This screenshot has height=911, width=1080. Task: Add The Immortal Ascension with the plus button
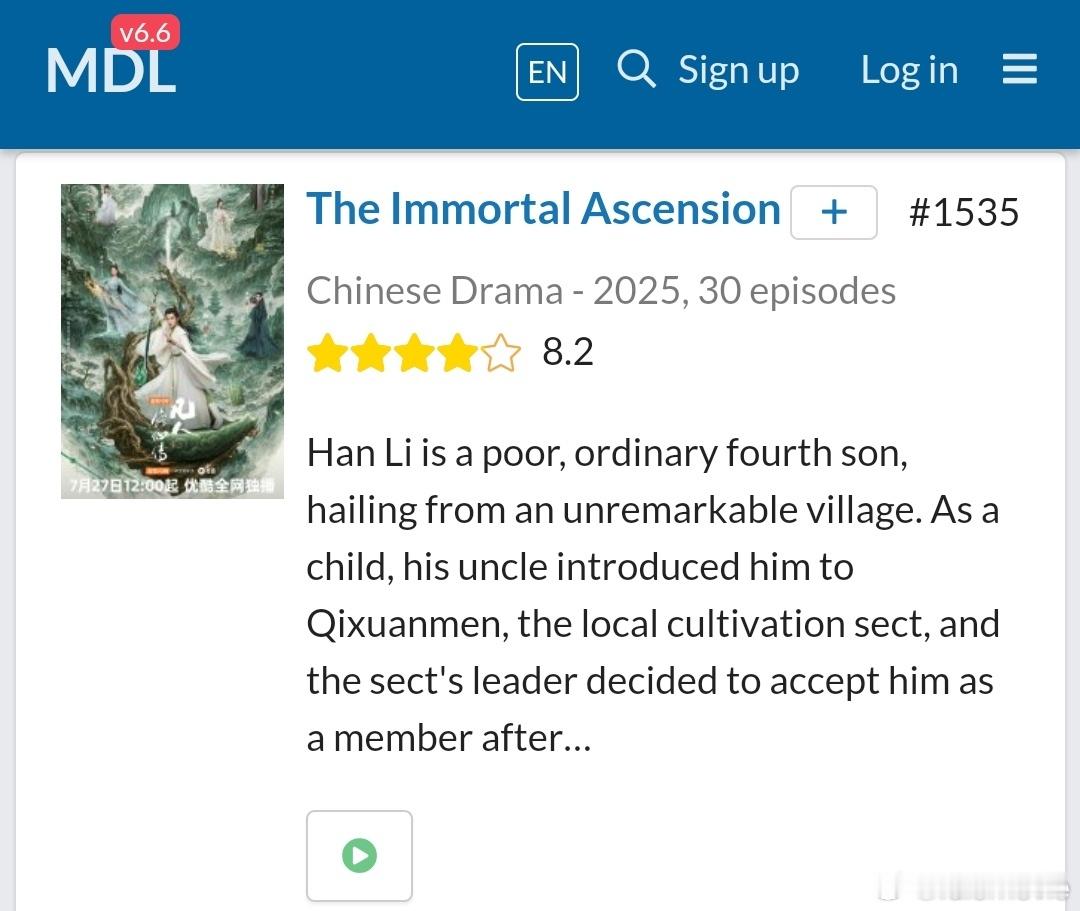tap(833, 211)
